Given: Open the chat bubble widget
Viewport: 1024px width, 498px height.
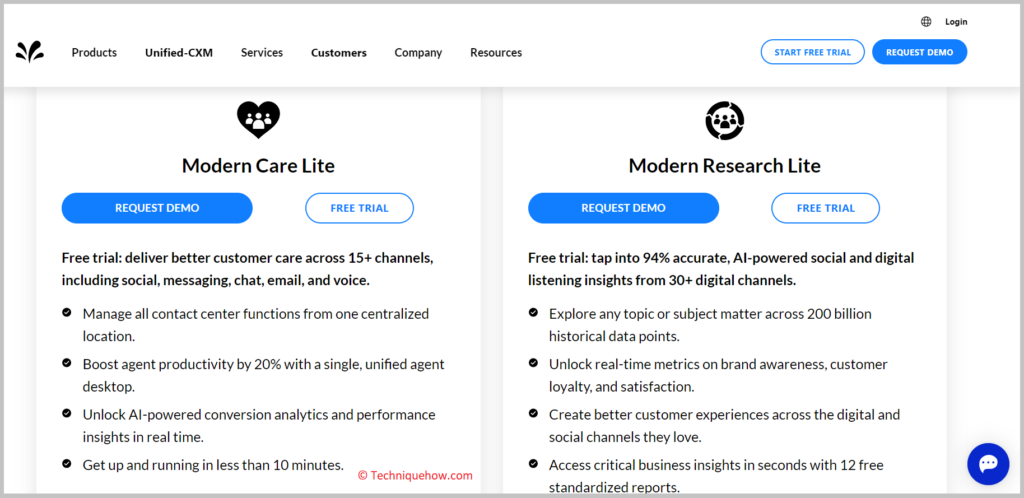Looking at the screenshot, I should click(x=988, y=464).
